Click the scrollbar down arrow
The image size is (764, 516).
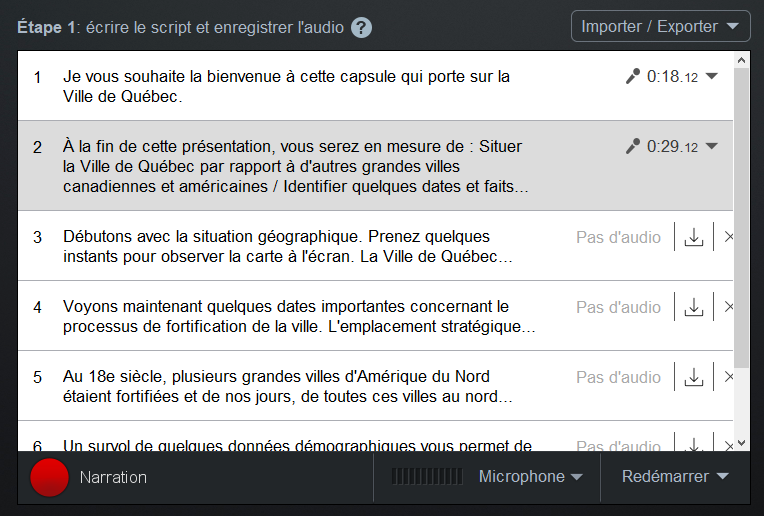tap(742, 443)
